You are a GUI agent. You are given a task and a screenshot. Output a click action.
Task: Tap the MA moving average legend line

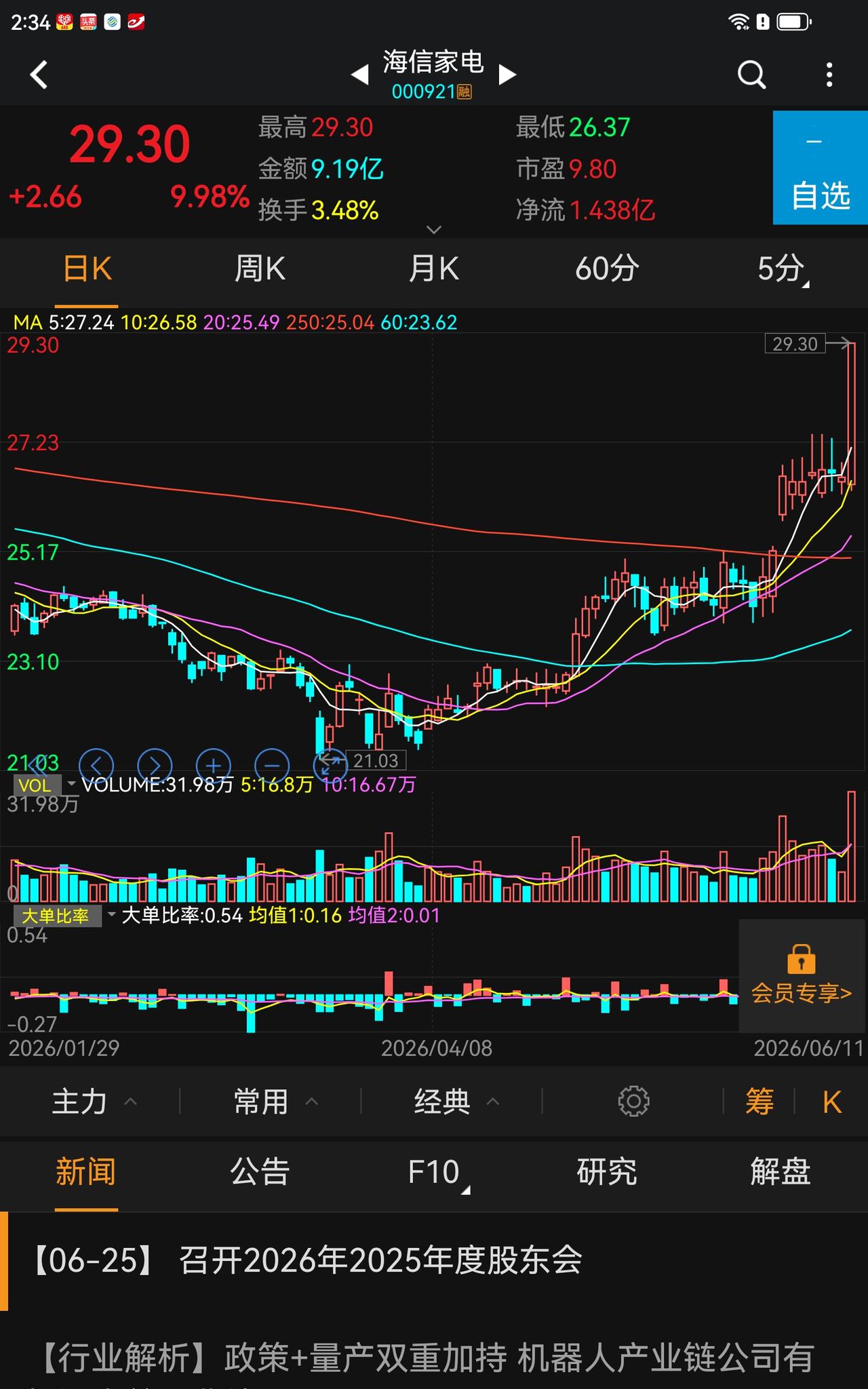pos(235,322)
